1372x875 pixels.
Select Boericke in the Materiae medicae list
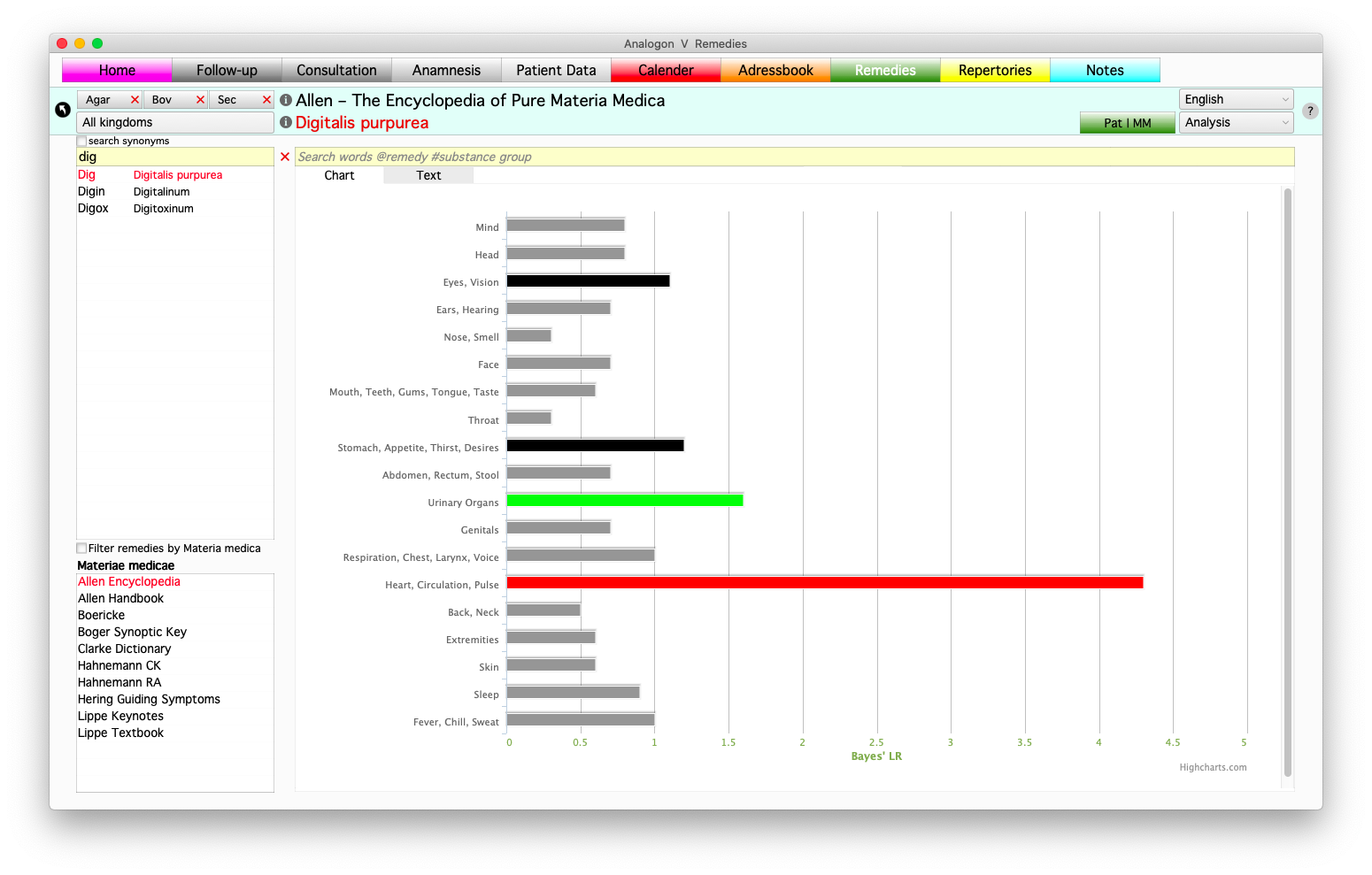(x=102, y=616)
